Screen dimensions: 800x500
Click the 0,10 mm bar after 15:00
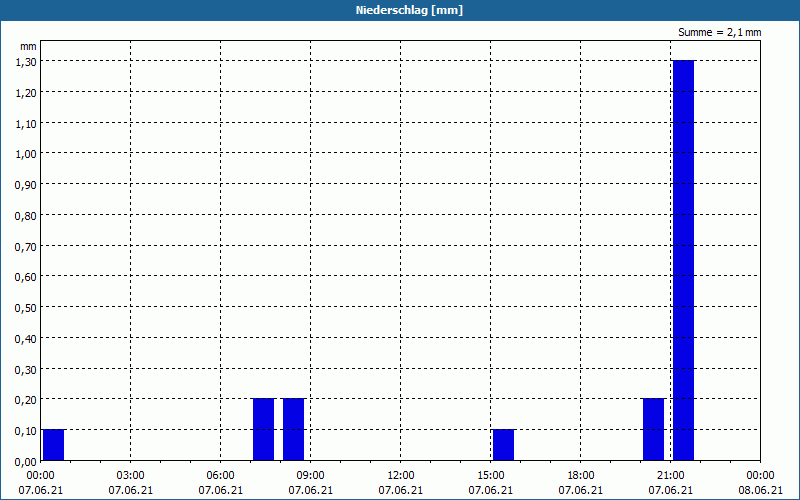pyautogui.click(x=503, y=445)
